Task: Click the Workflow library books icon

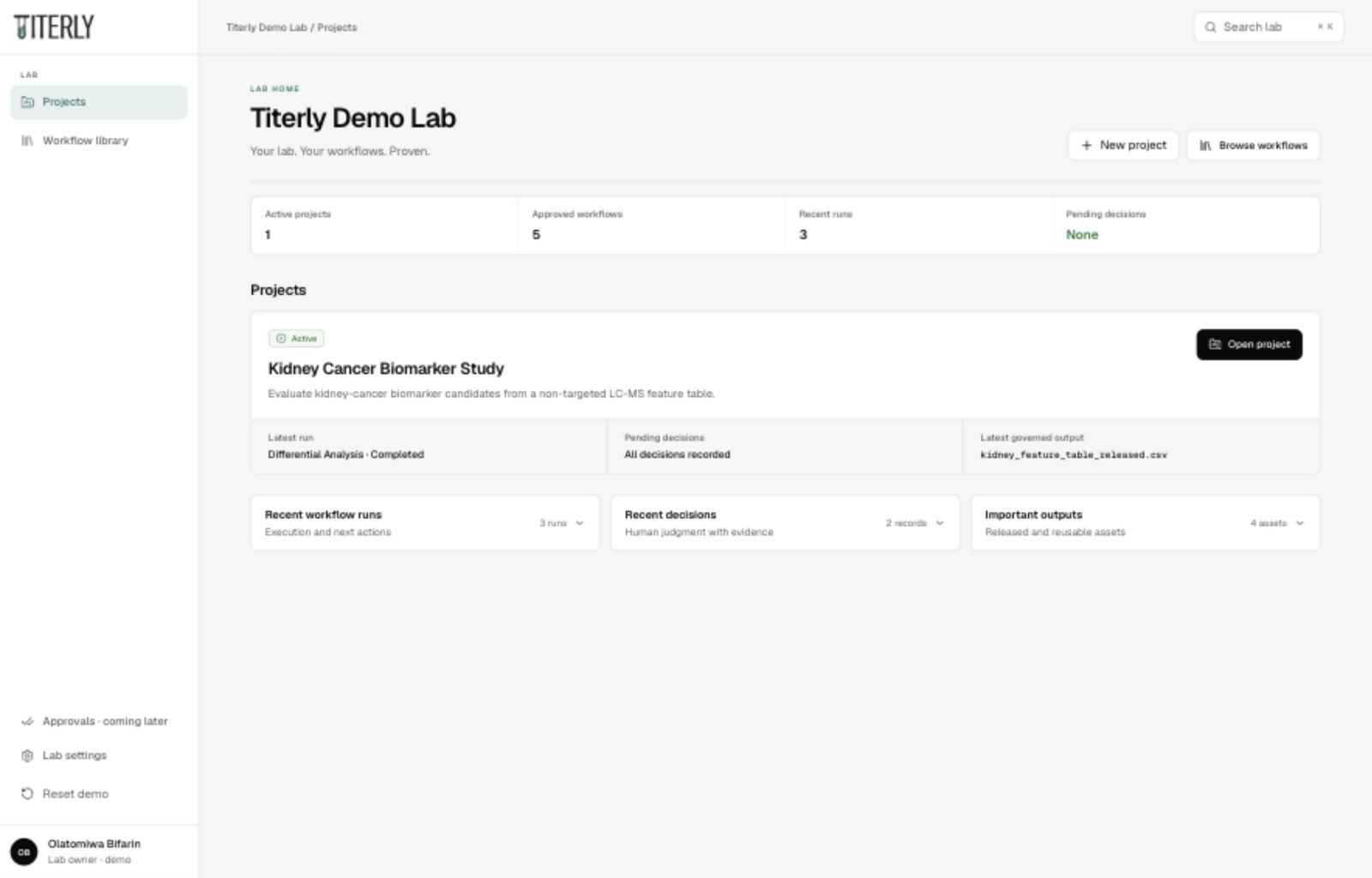Action: tap(27, 141)
